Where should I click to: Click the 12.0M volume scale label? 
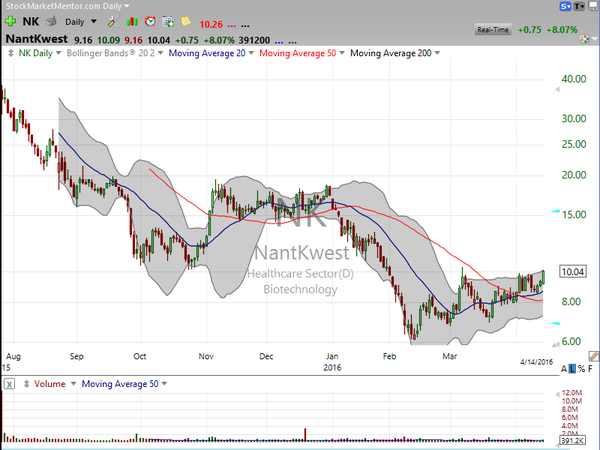(x=572, y=393)
